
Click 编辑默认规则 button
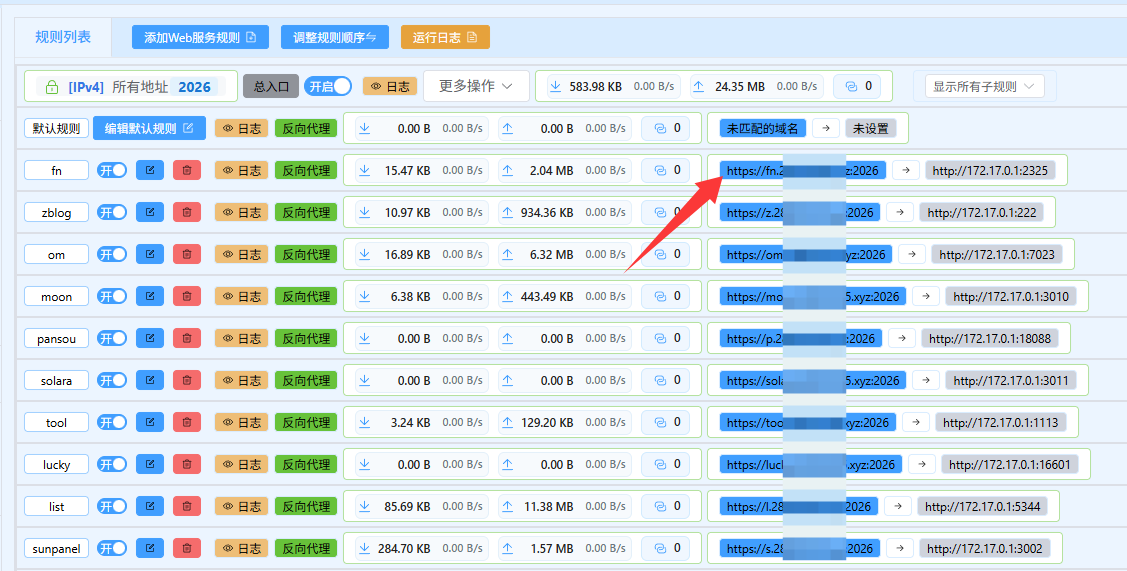point(149,129)
